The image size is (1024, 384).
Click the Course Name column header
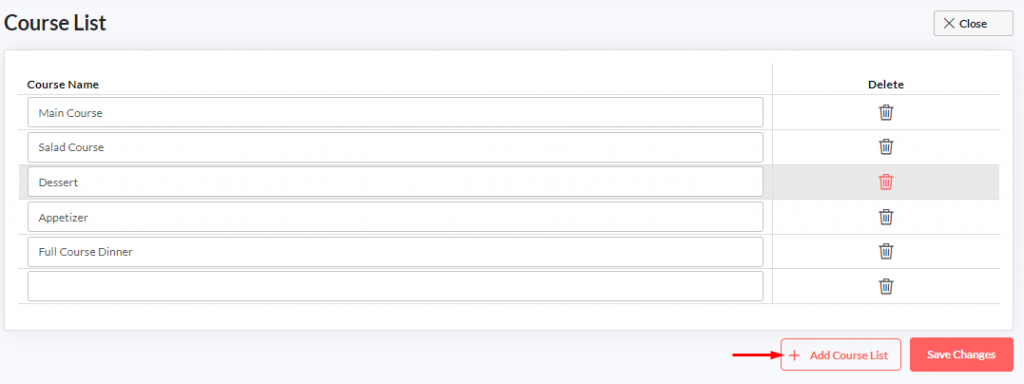point(63,84)
